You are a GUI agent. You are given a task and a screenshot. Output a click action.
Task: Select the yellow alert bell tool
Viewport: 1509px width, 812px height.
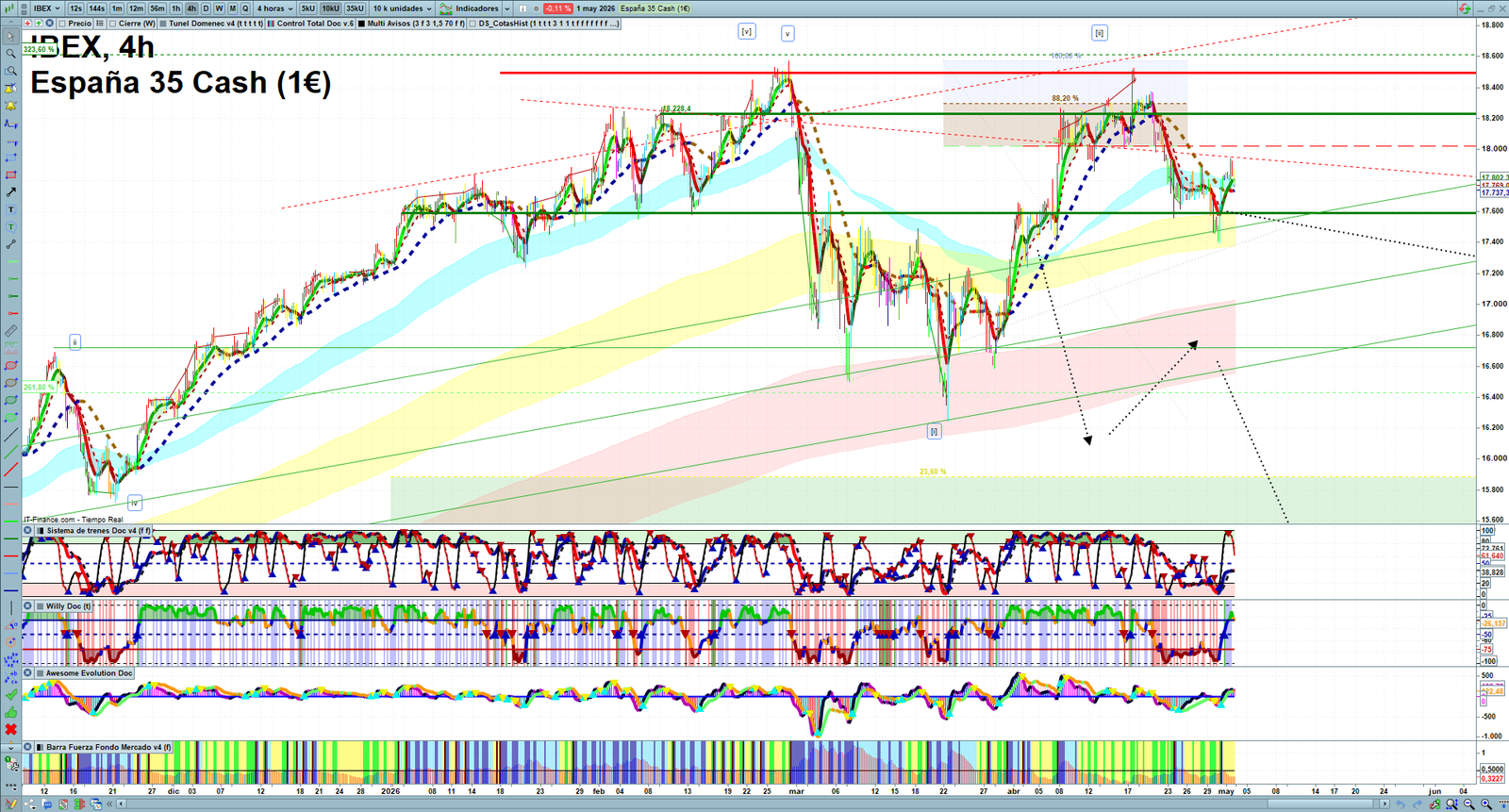coord(11,107)
